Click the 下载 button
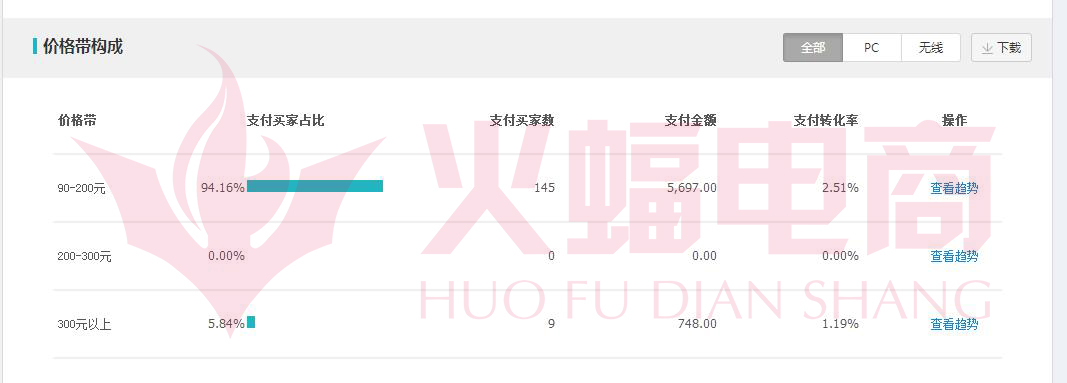The height and width of the screenshot is (383, 1067). click(x=1001, y=48)
